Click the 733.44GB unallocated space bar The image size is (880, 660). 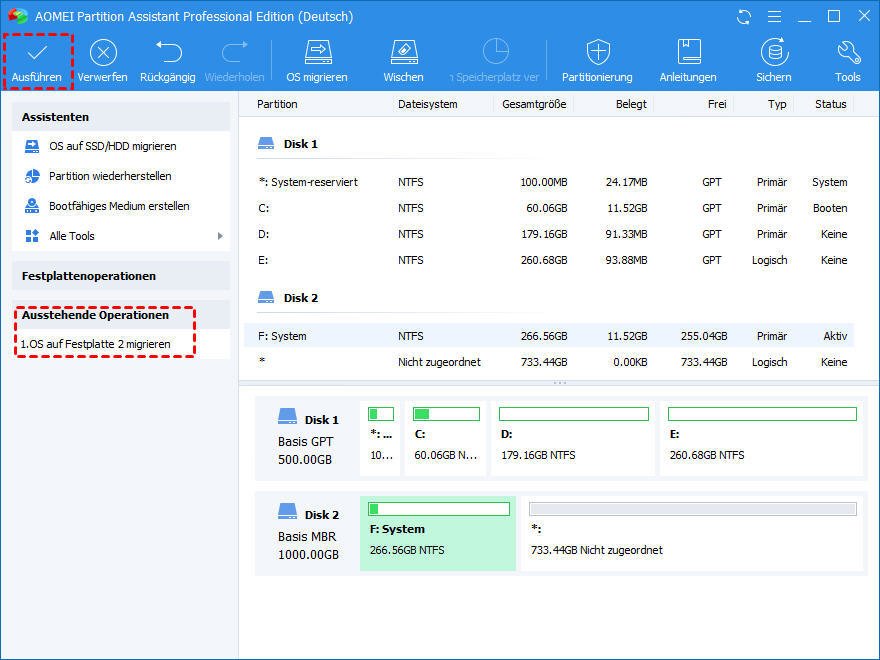click(x=692, y=510)
